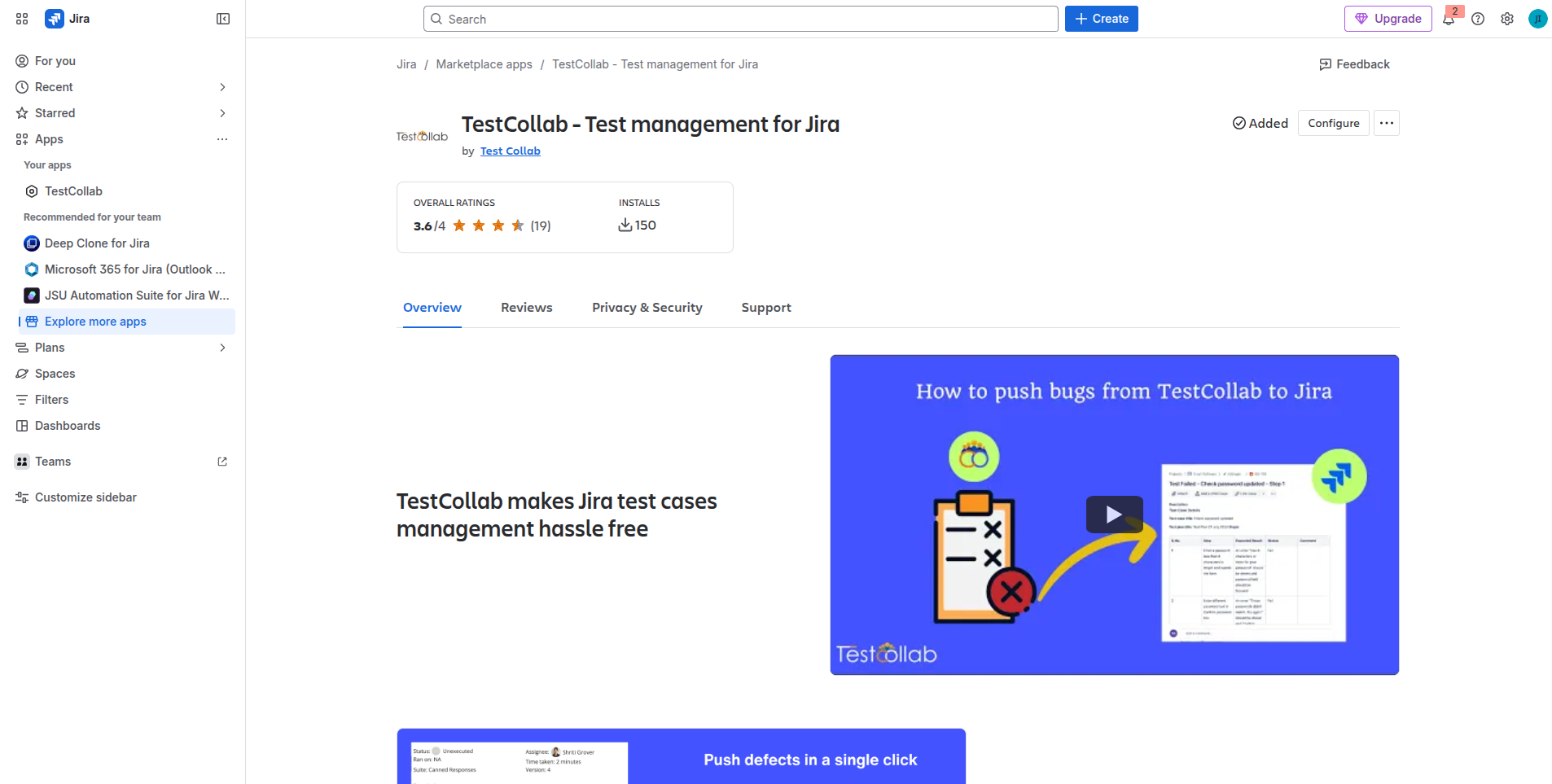Click the Feedback speech icon
The image size is (1552, 784).
coord(1326,64)
